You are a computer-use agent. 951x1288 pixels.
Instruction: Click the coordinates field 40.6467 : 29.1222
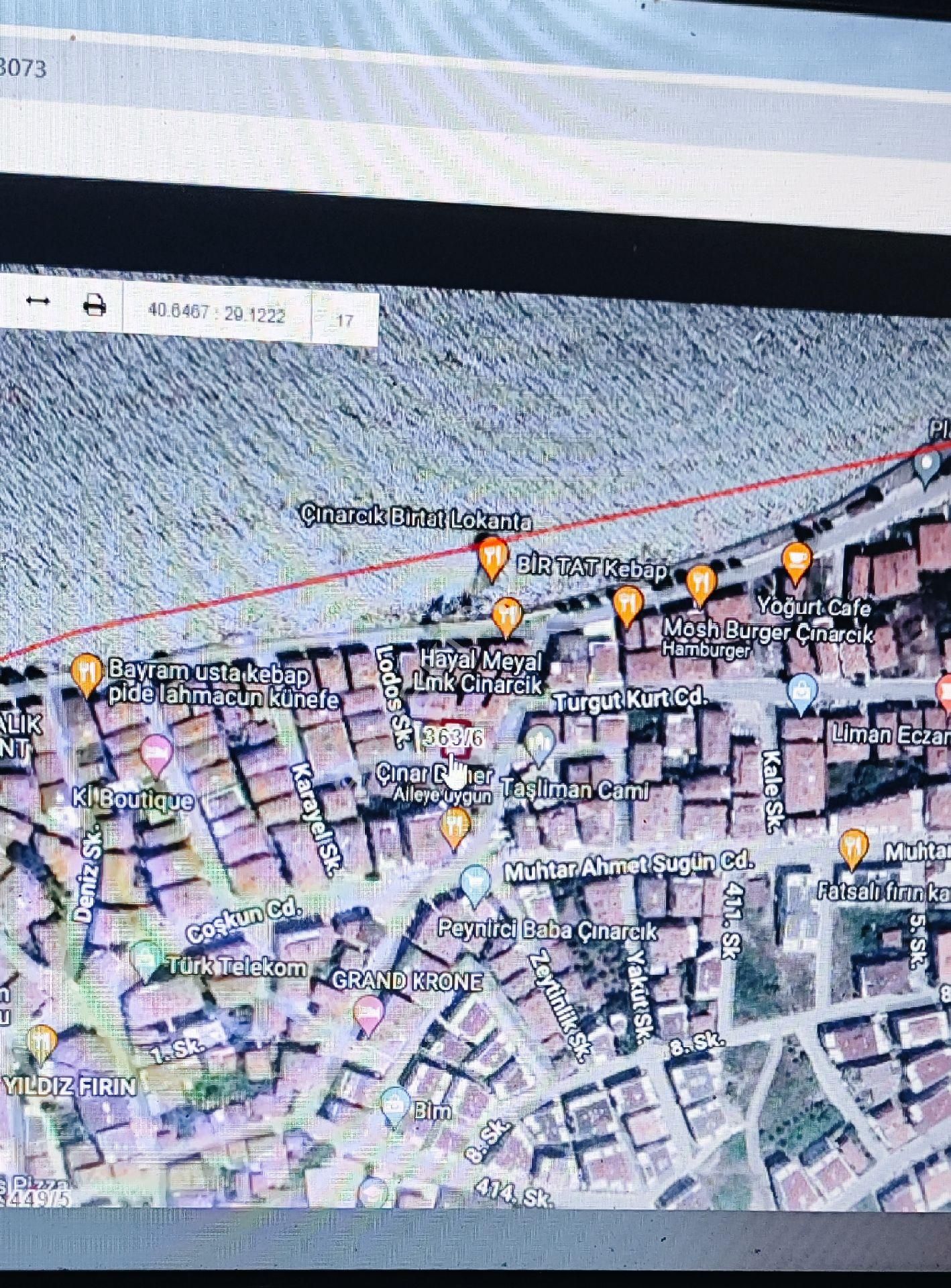pos(217,313)
